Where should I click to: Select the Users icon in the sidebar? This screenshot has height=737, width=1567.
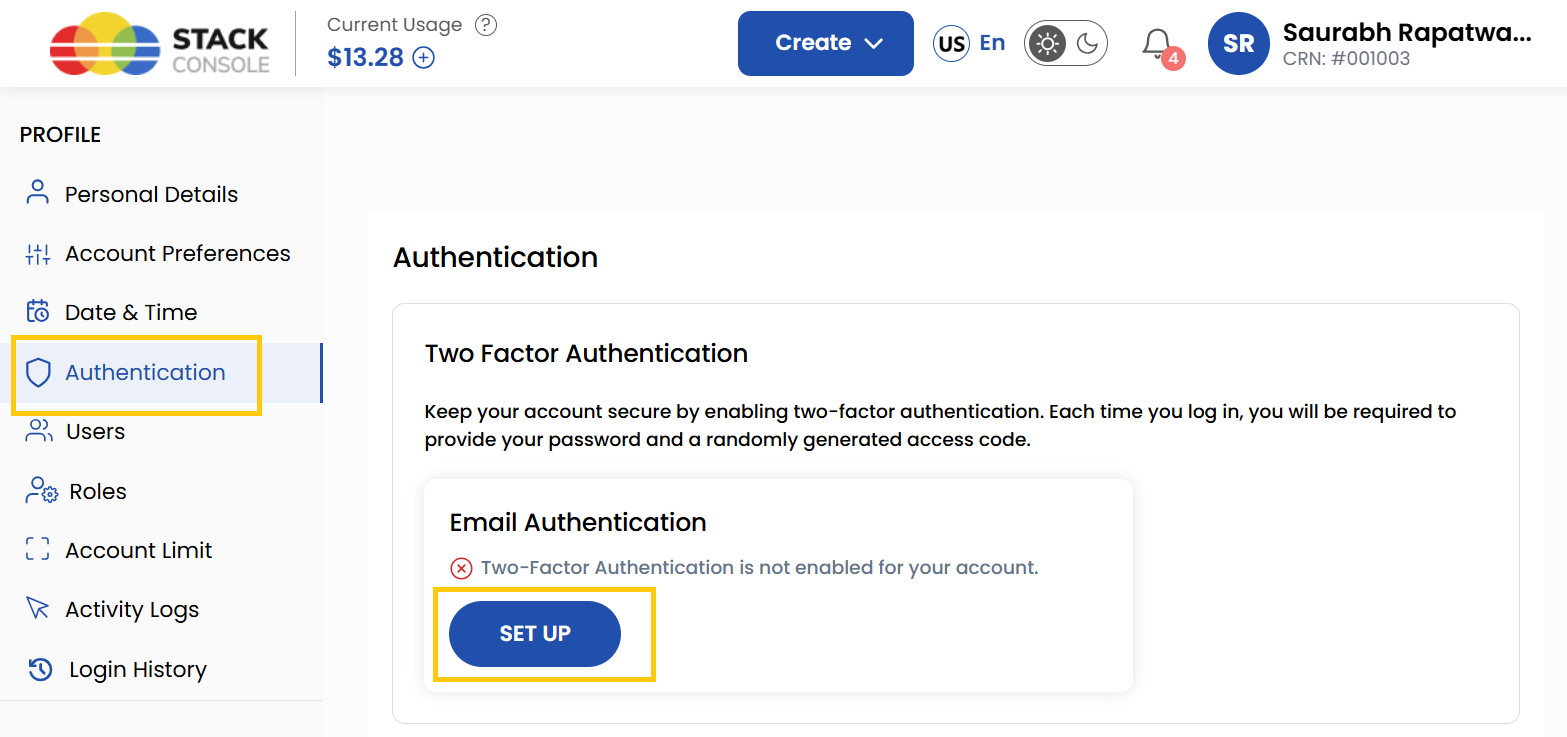tap(37, 431)
